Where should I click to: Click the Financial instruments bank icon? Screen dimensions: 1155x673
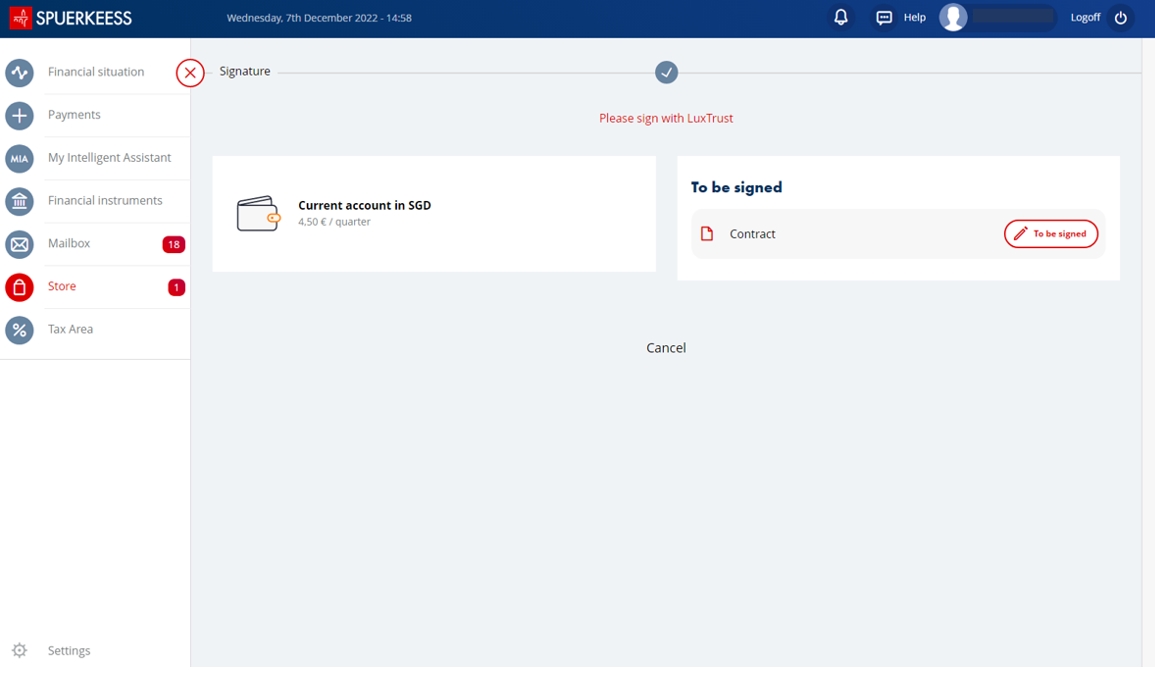(x=19, y=201)
